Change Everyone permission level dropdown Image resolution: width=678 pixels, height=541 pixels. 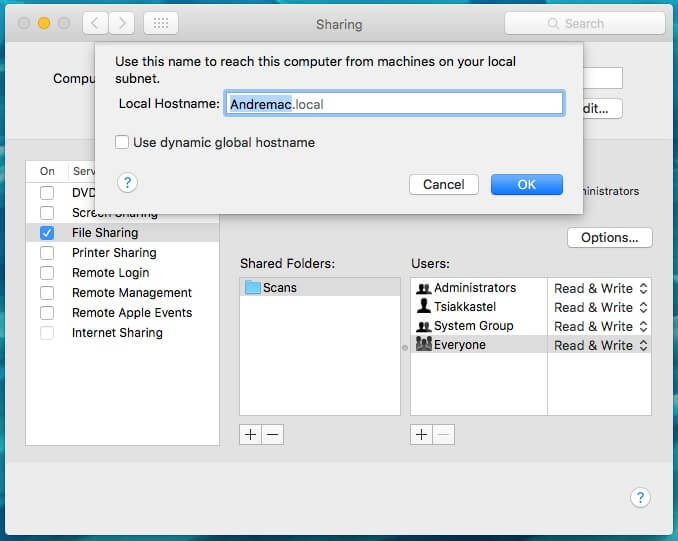point(600,345)
